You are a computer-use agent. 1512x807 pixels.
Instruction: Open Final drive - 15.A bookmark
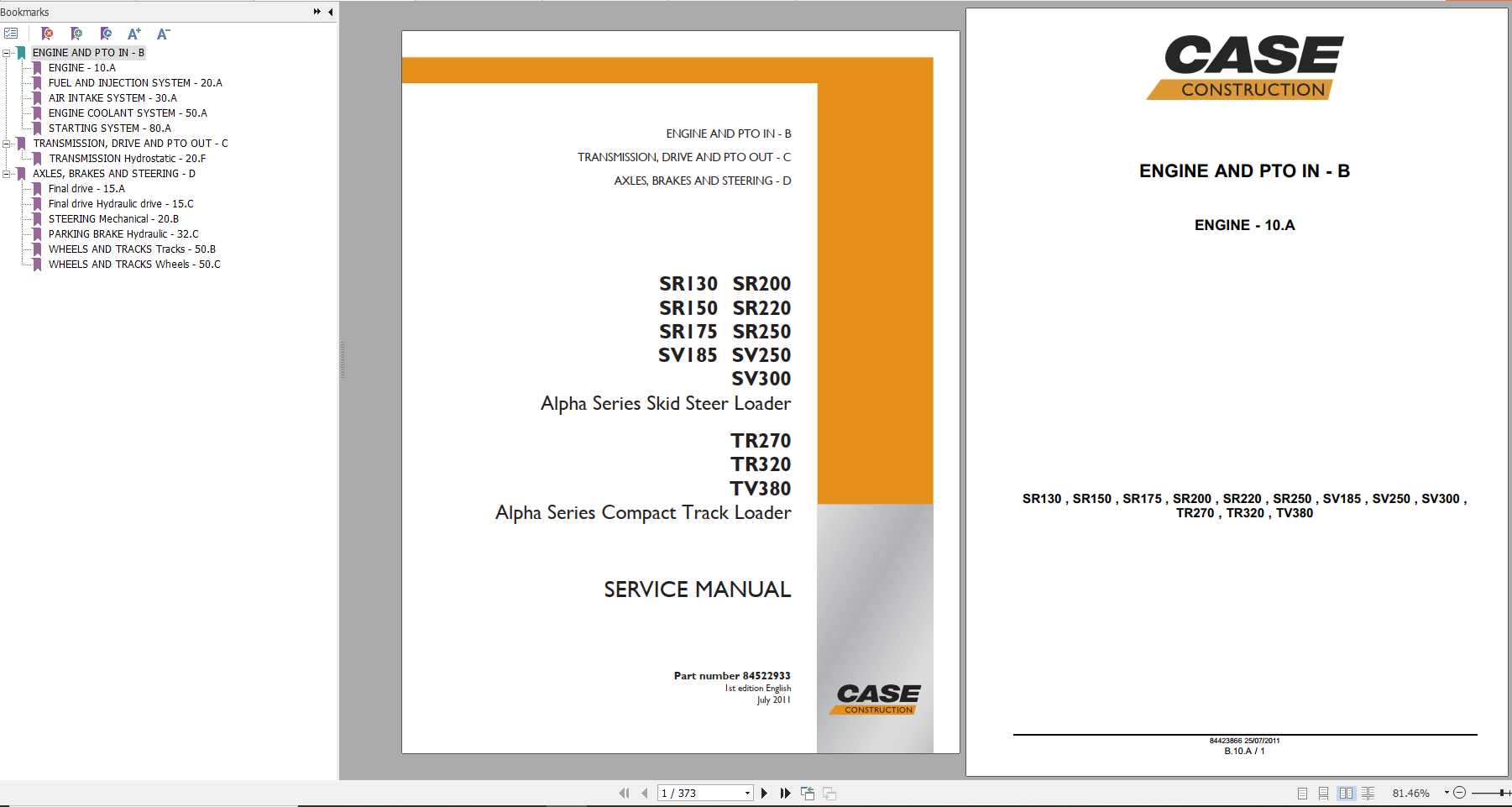pos(86,189)
